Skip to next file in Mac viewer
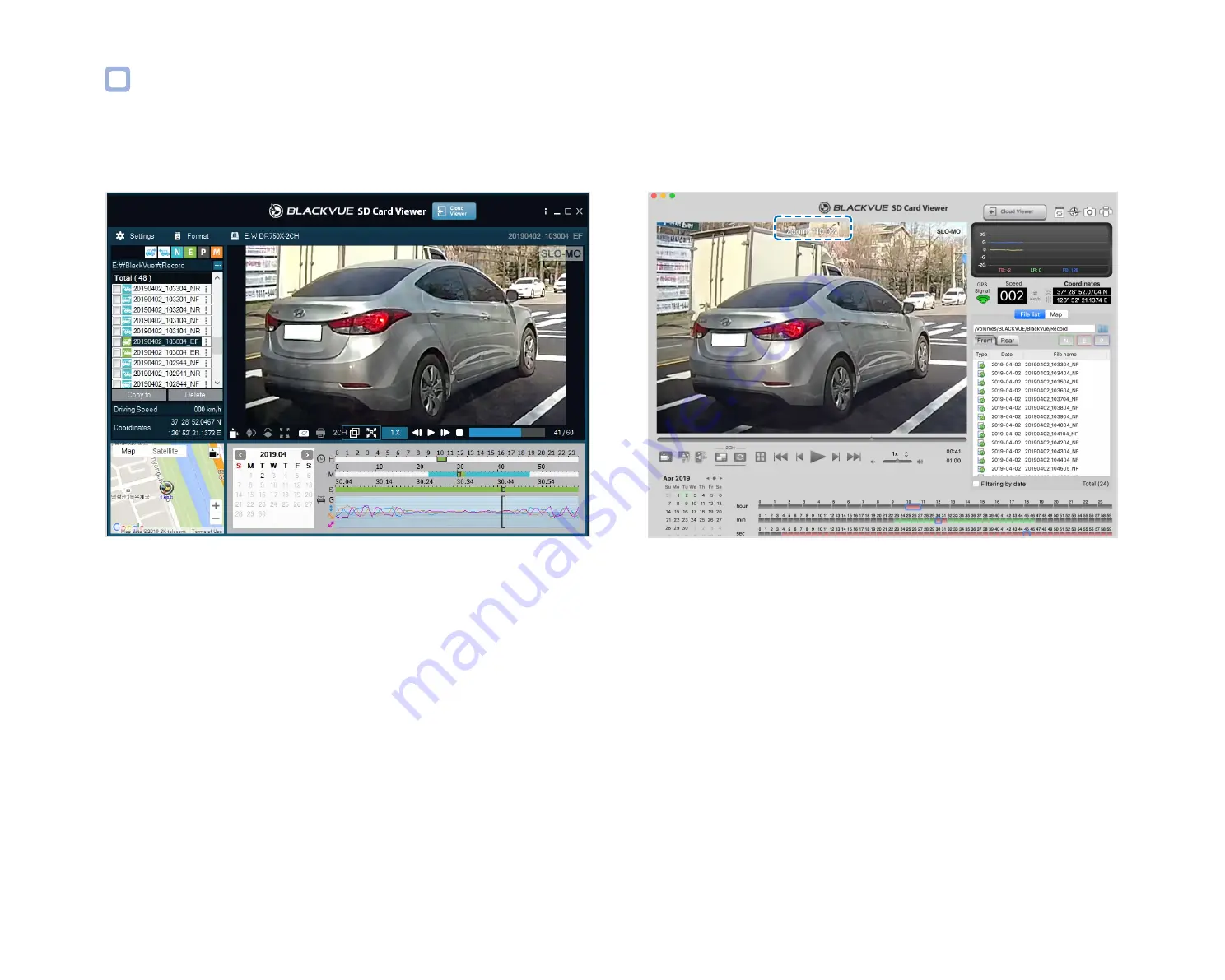The height and width of the screenshot is (980, 1225). click(x=854, y=457)
